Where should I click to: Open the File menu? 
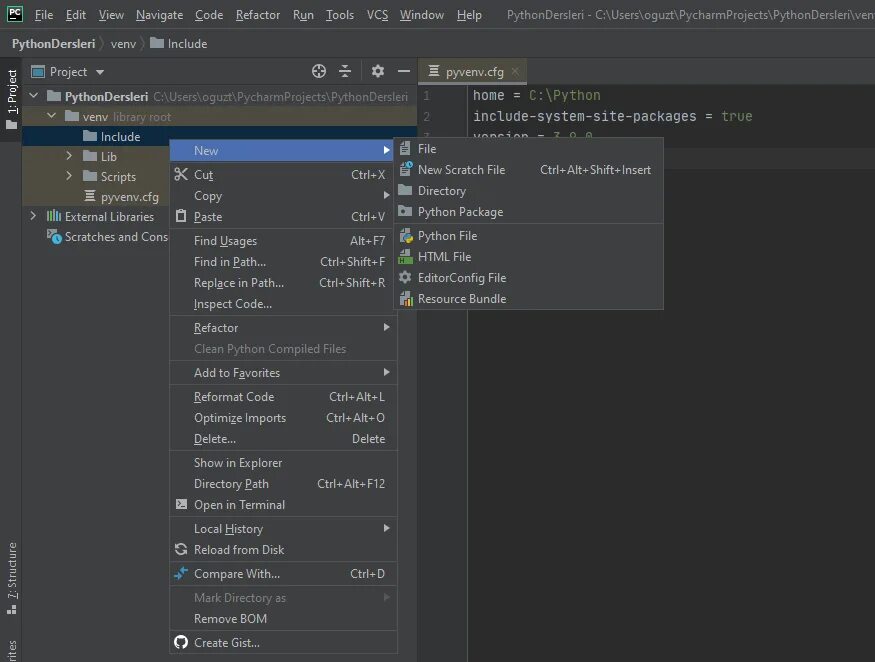click(x=44, y=15)
